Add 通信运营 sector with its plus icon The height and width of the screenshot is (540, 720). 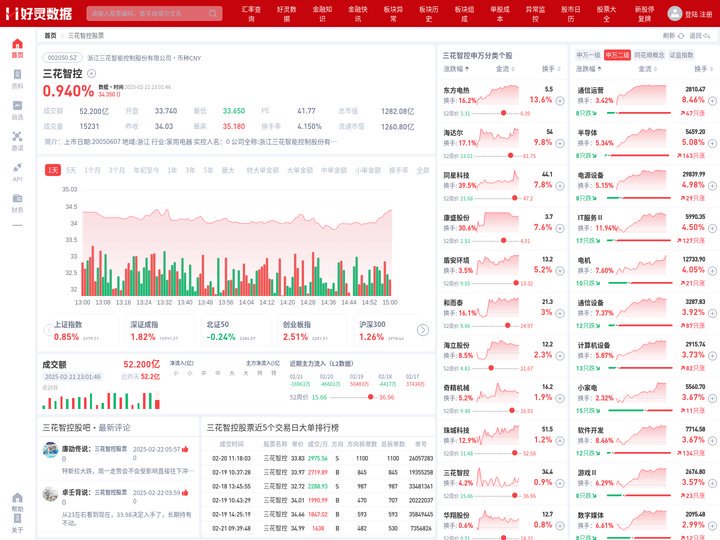click(712, 101)
